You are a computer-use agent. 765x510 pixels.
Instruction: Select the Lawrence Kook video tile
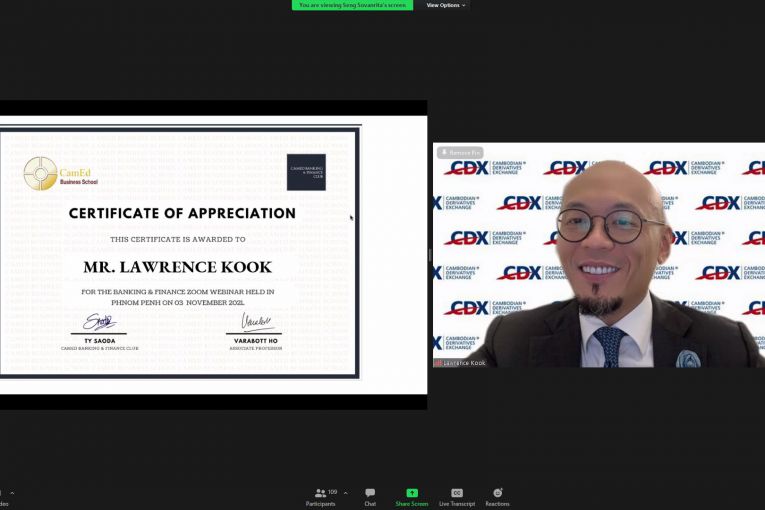coord(599,255)
